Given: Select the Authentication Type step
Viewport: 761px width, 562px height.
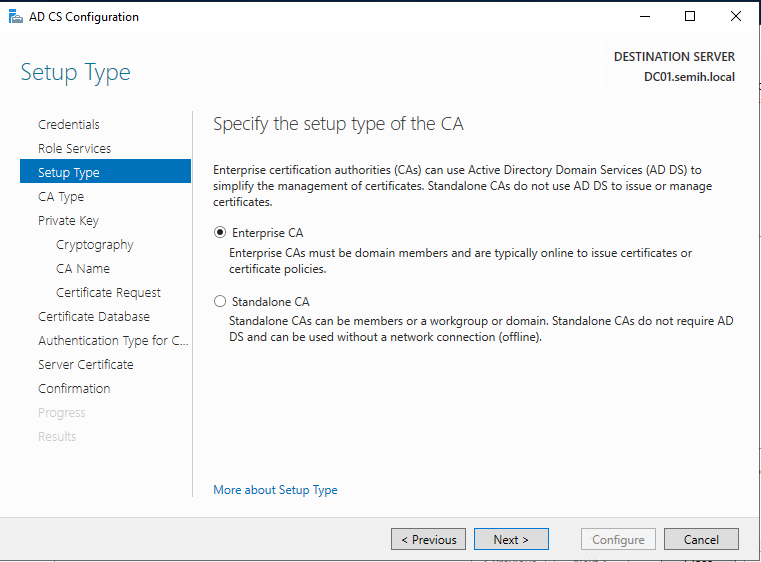Looking at the screenshot, I should coord(112,341).
